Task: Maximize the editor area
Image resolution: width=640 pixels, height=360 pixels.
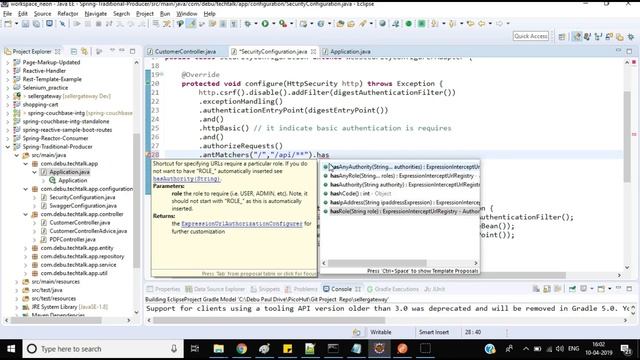Action: (x=629, y=51)
